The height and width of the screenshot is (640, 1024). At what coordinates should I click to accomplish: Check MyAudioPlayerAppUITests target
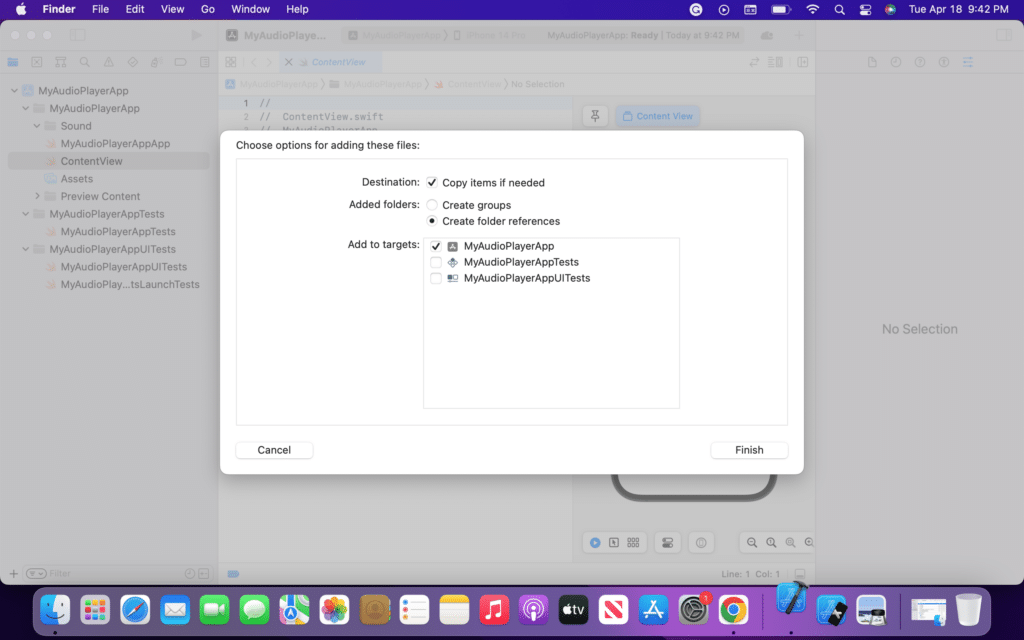[435, 278]
